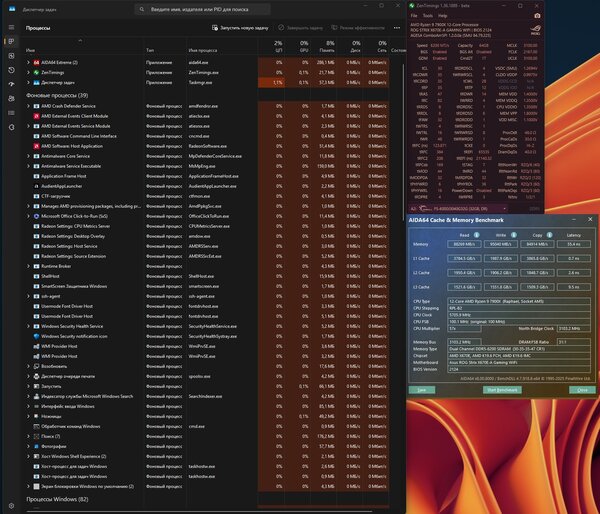Select the ShellHost process row
This screenshot has height=514, width=600.
tap(207, 276)
